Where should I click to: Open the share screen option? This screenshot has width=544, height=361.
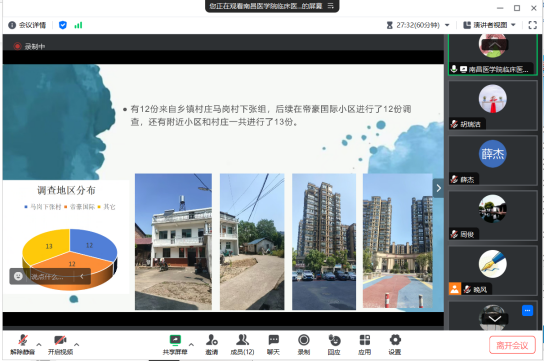tap(175, 344)
